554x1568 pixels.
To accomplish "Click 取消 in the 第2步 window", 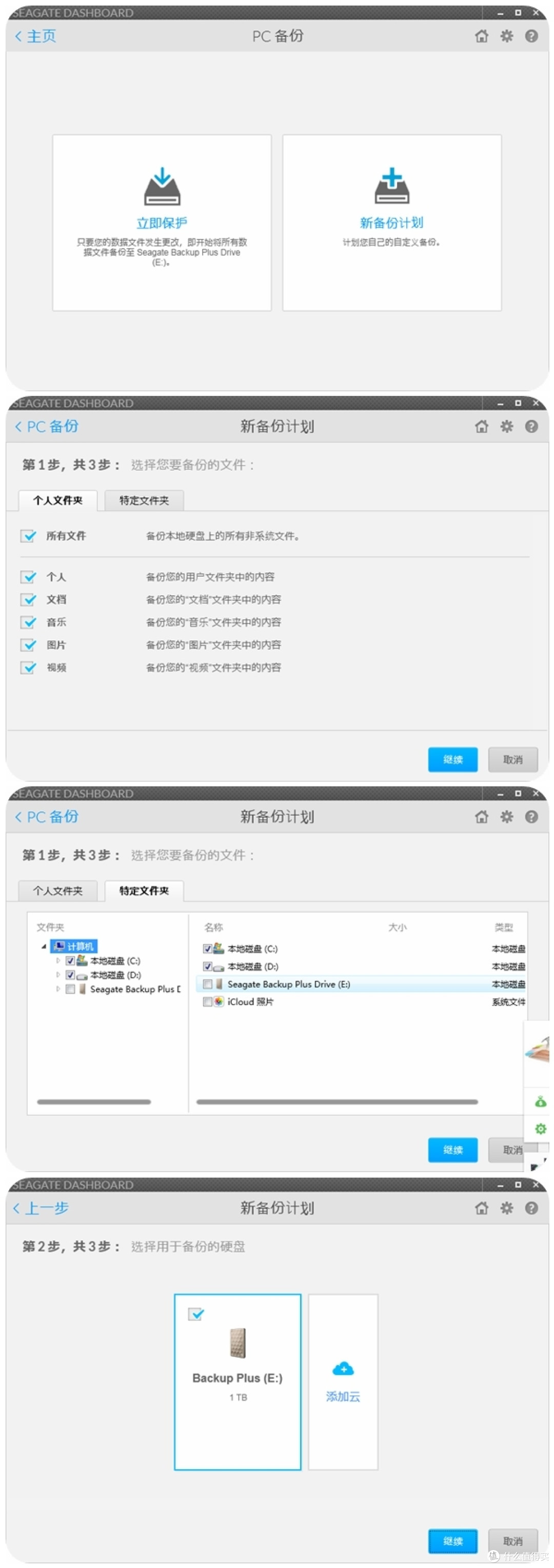I will pos(512,1541).
